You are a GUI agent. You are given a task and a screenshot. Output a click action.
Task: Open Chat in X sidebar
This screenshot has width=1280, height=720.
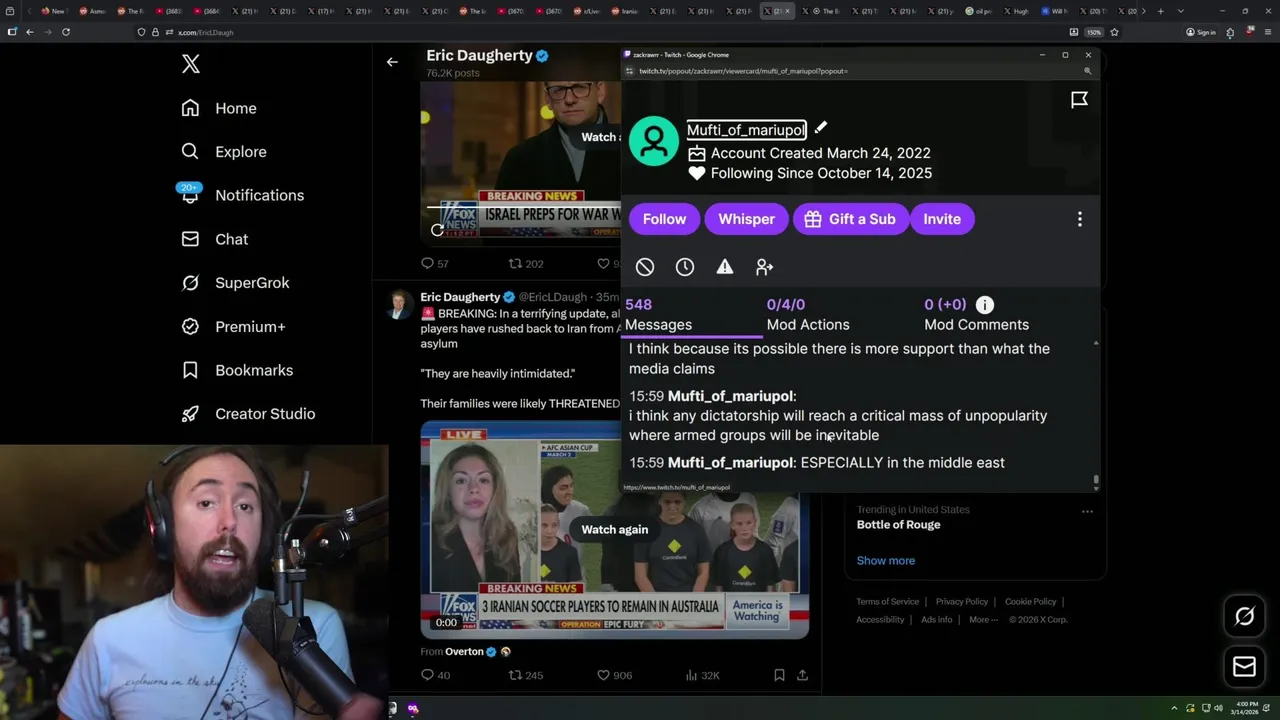(214, 239)
